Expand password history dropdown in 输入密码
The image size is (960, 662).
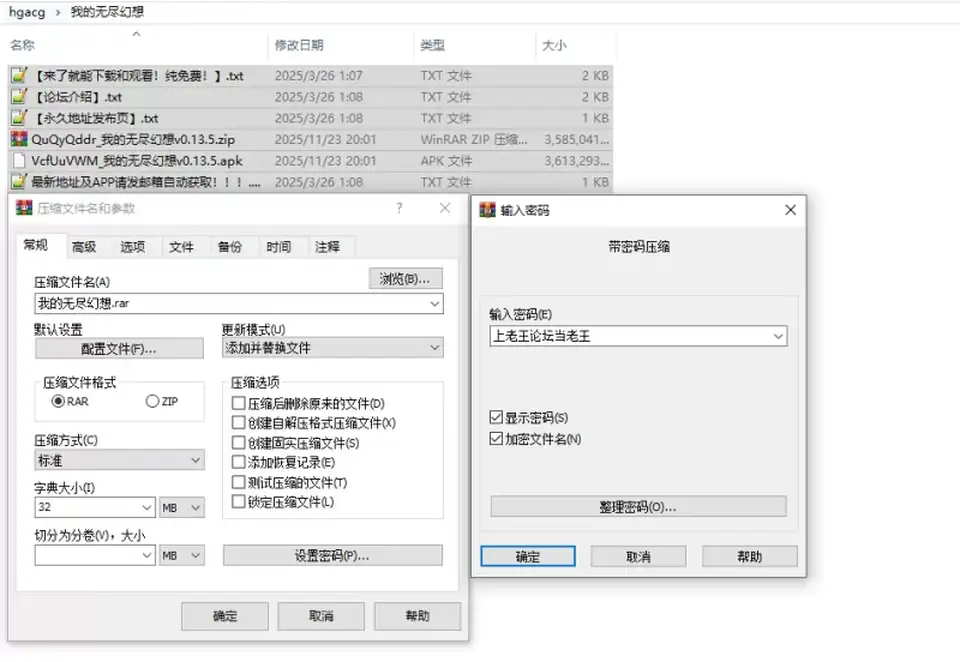tap(778, 336)
